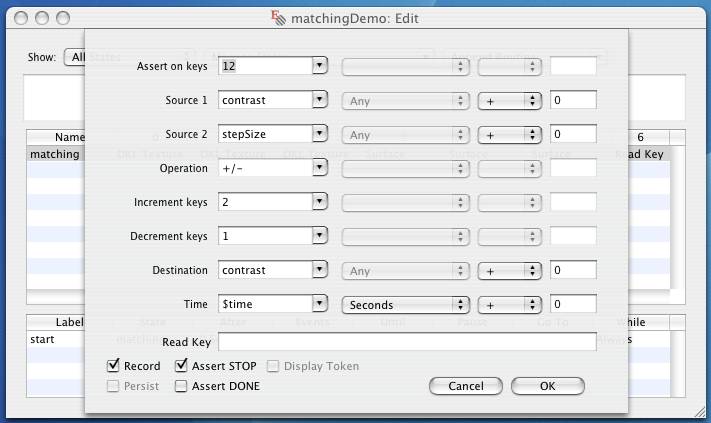Expand the Increment keys combo arrow
The height and width of the screenshot is (423, 711).
(320, 202)
